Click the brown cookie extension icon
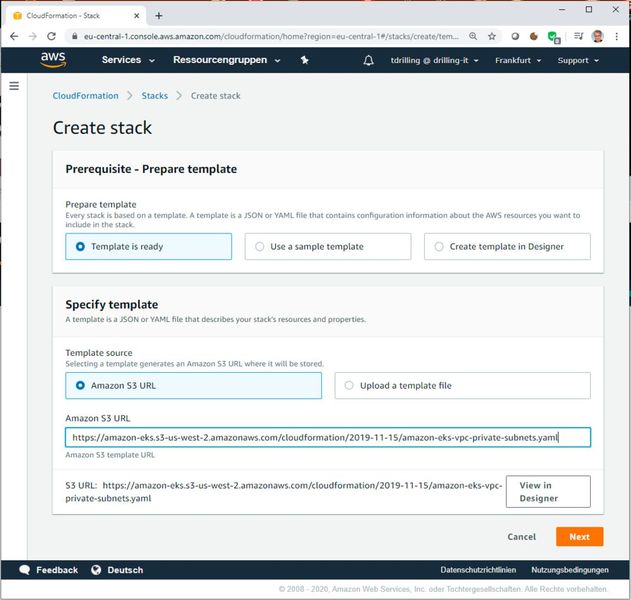This screenshot has width=631, height=600. [534, 36]
